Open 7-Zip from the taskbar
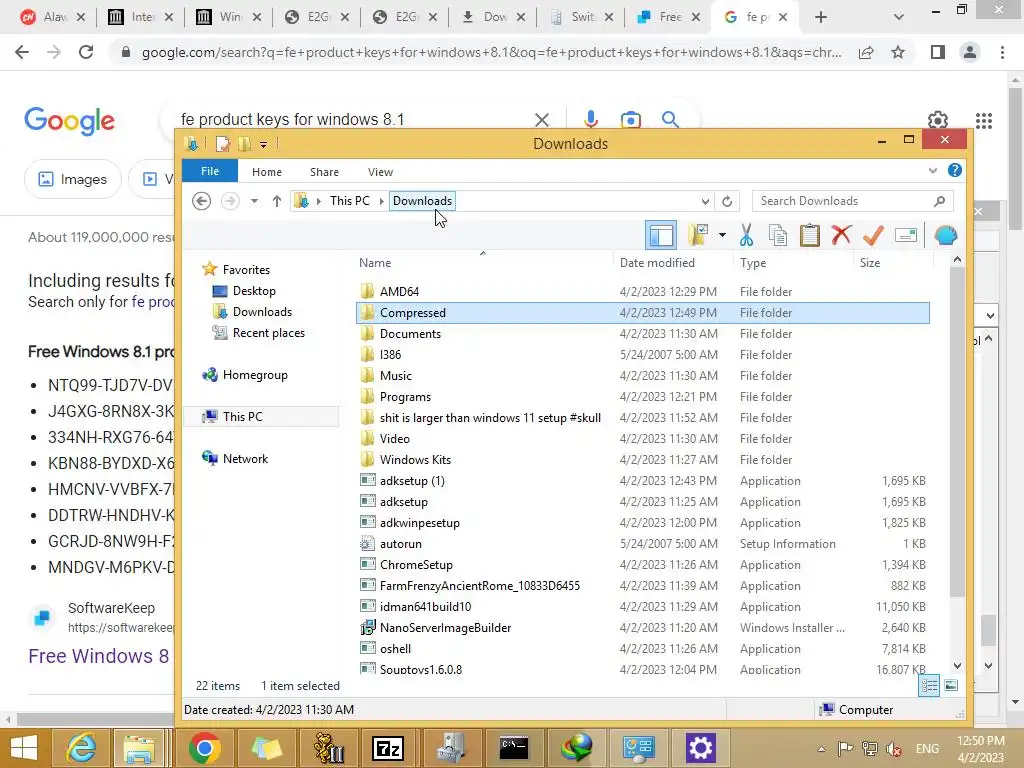The width and height of the screenshot is (1024, 768). click(388, 748)
